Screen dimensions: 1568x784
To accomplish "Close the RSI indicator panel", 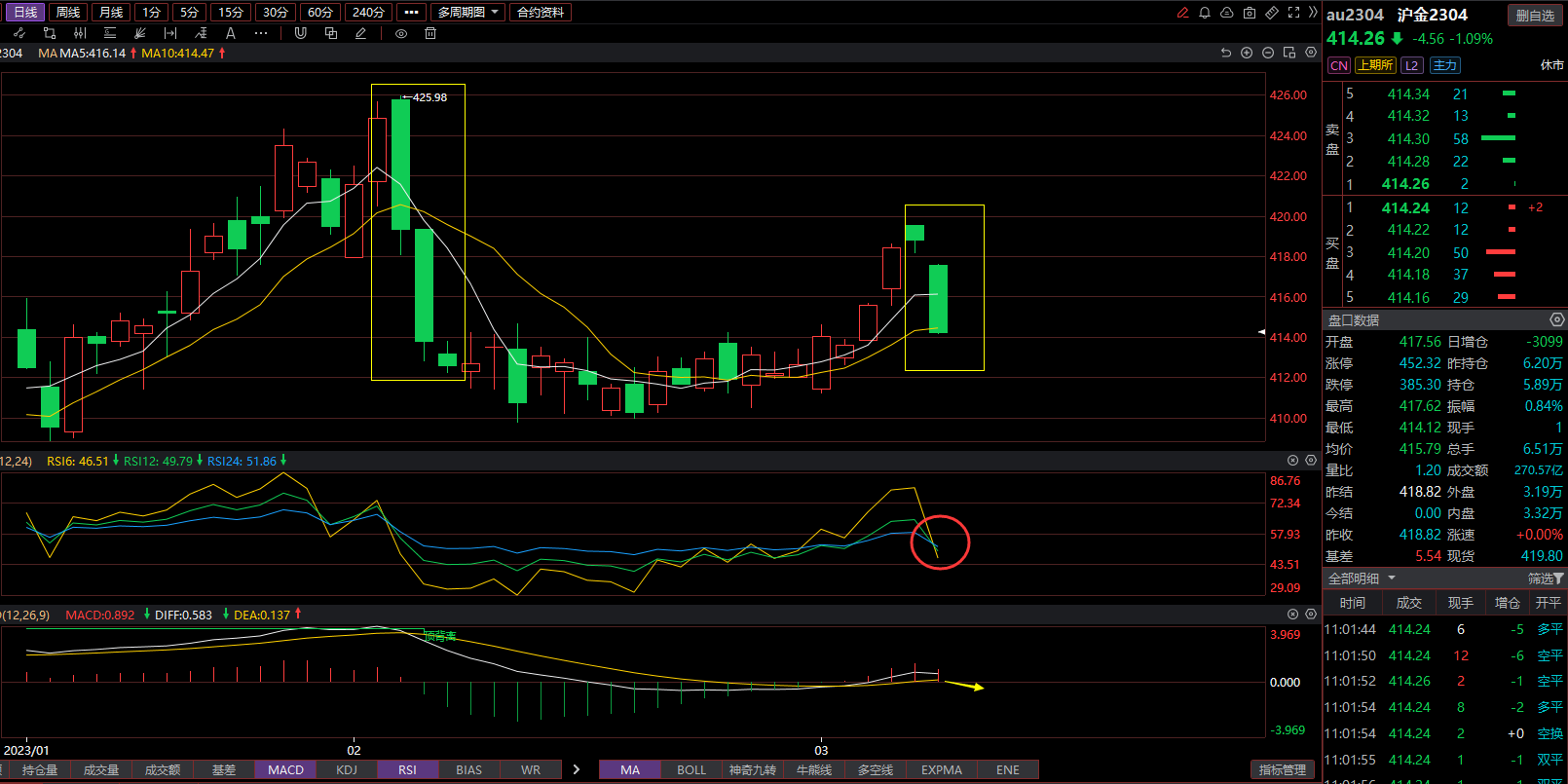I will 1293,461.
